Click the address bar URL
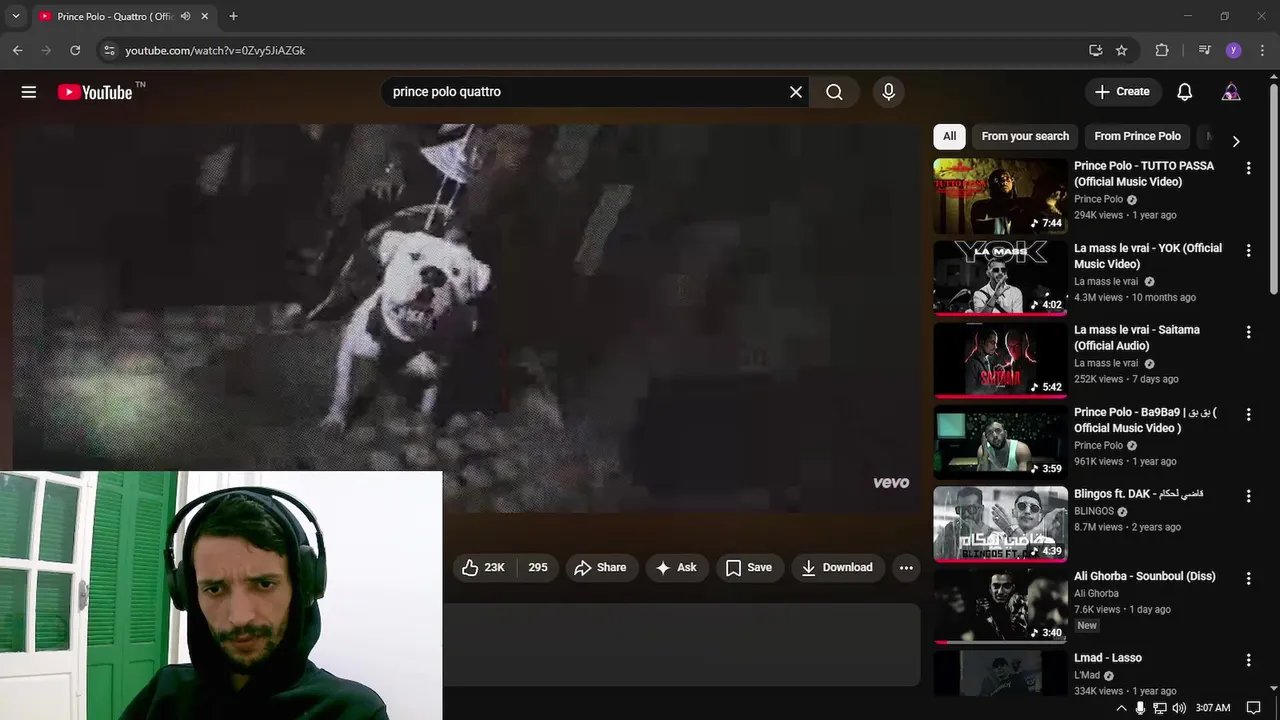The width and height of the screenshot is (1280, 720). click(215, 50)
